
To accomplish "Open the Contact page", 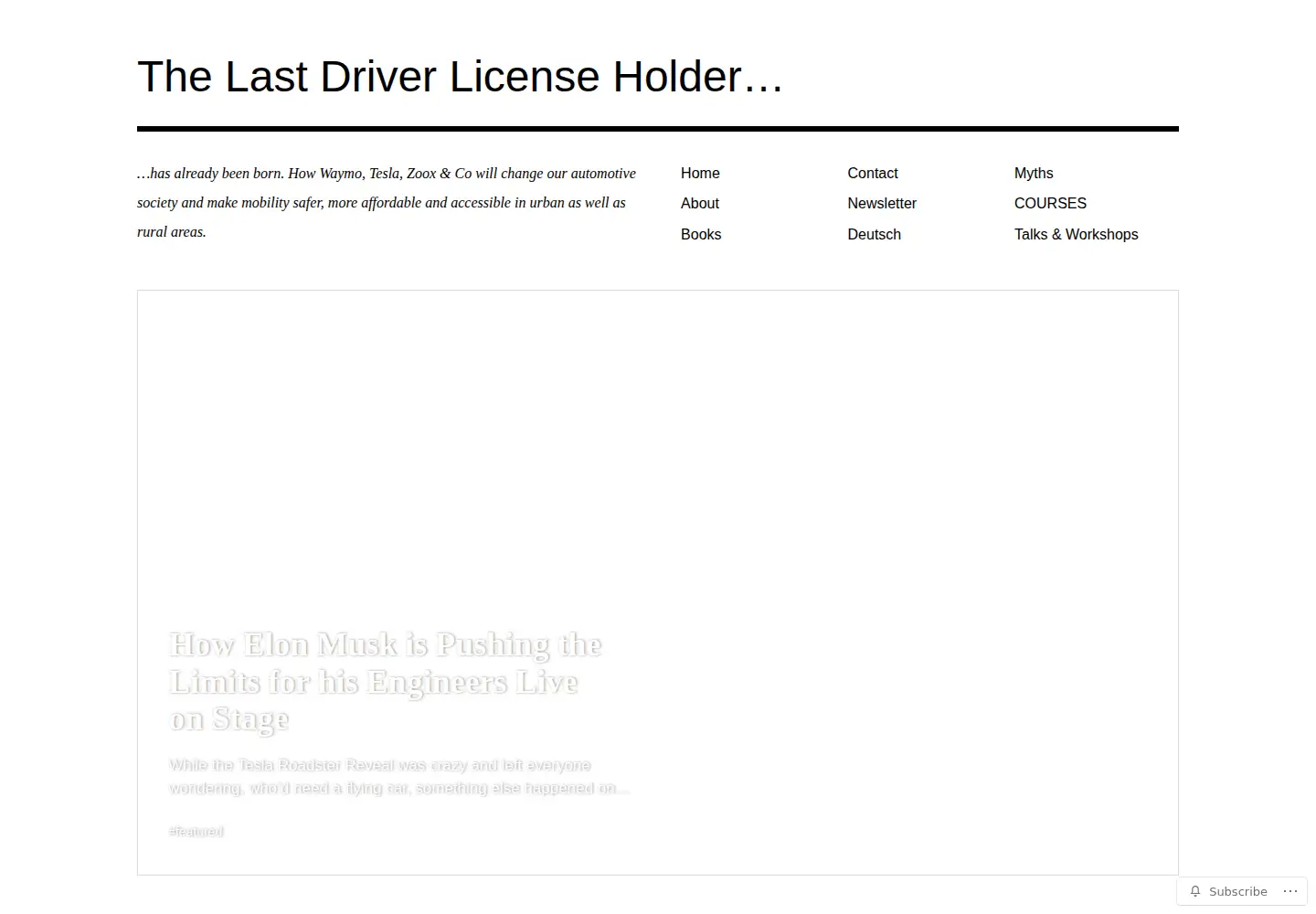I will (x=873, y=173).
